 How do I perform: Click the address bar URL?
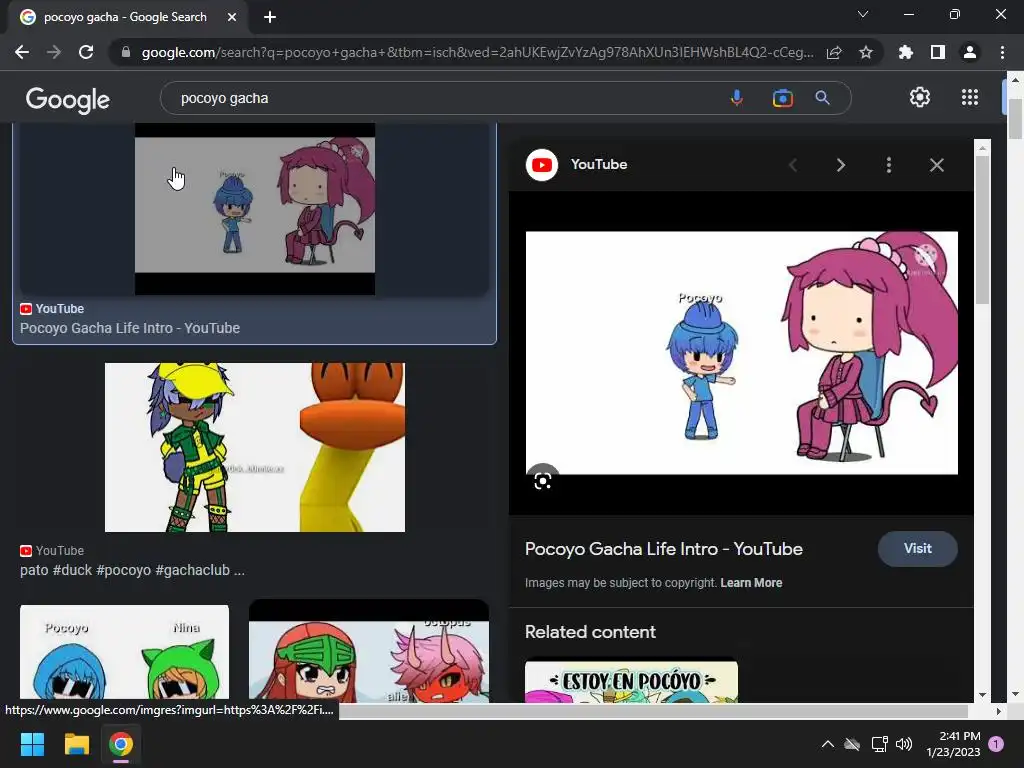pyautogui.click(x=477, y=52)
